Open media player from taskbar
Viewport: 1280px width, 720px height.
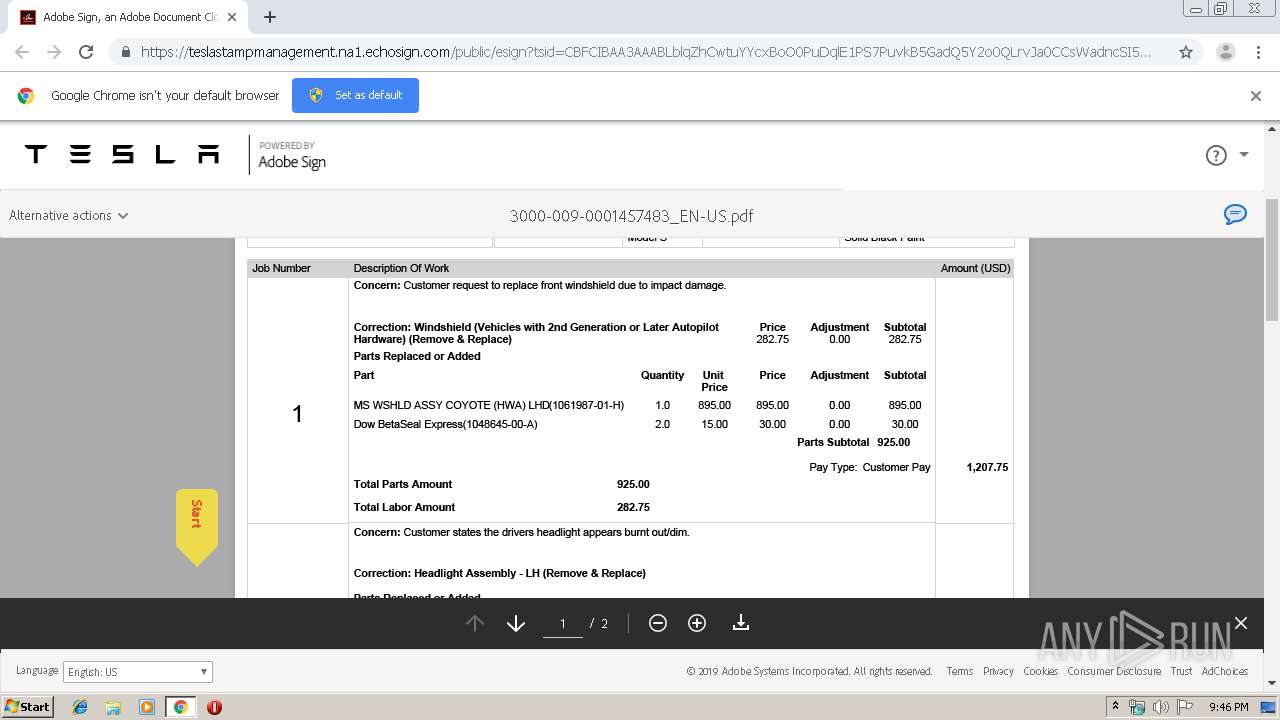(147, 707)
